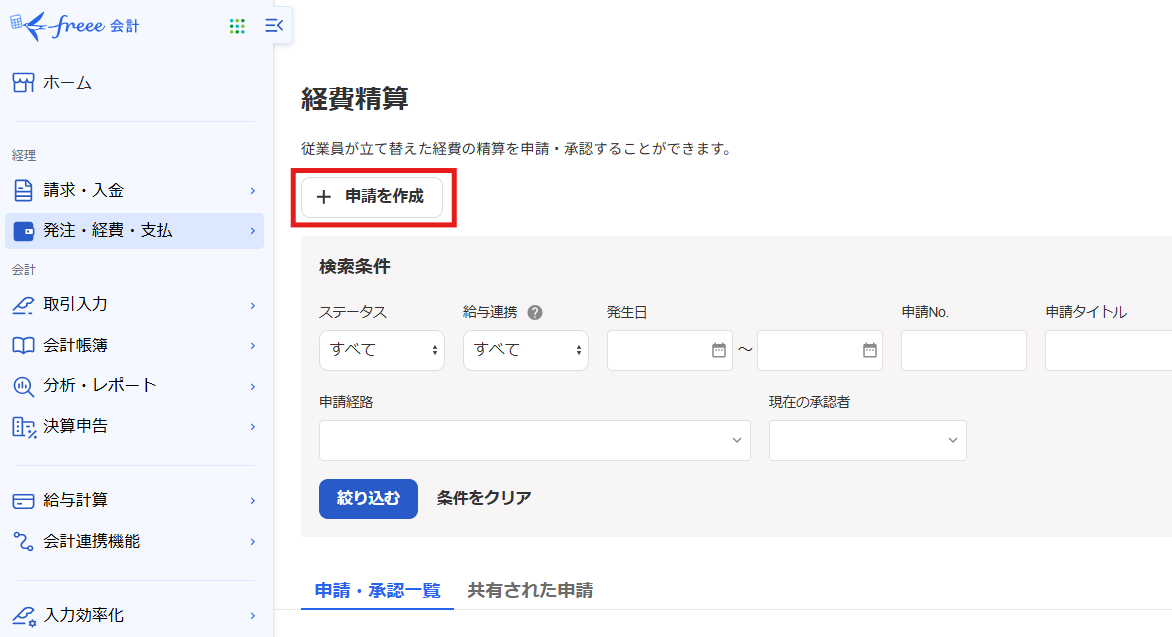Screen dimensions: 1172x637
Task: Open the 請求・入金 sidebar menu
Action: [x=134, y=190]
